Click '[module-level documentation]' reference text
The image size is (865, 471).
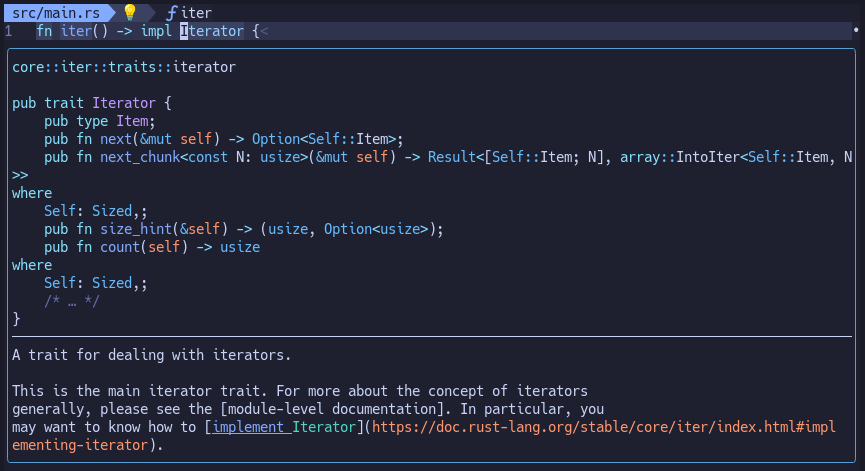point(332,409)
